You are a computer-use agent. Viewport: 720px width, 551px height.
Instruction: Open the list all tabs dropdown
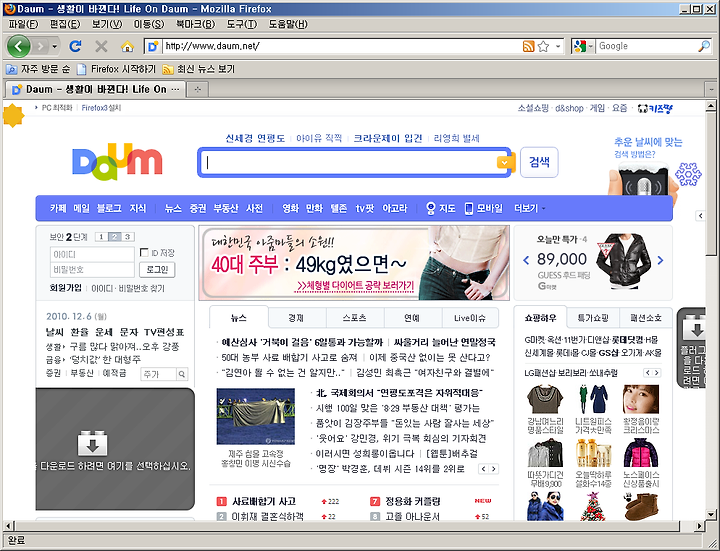[x=711, y=89]
